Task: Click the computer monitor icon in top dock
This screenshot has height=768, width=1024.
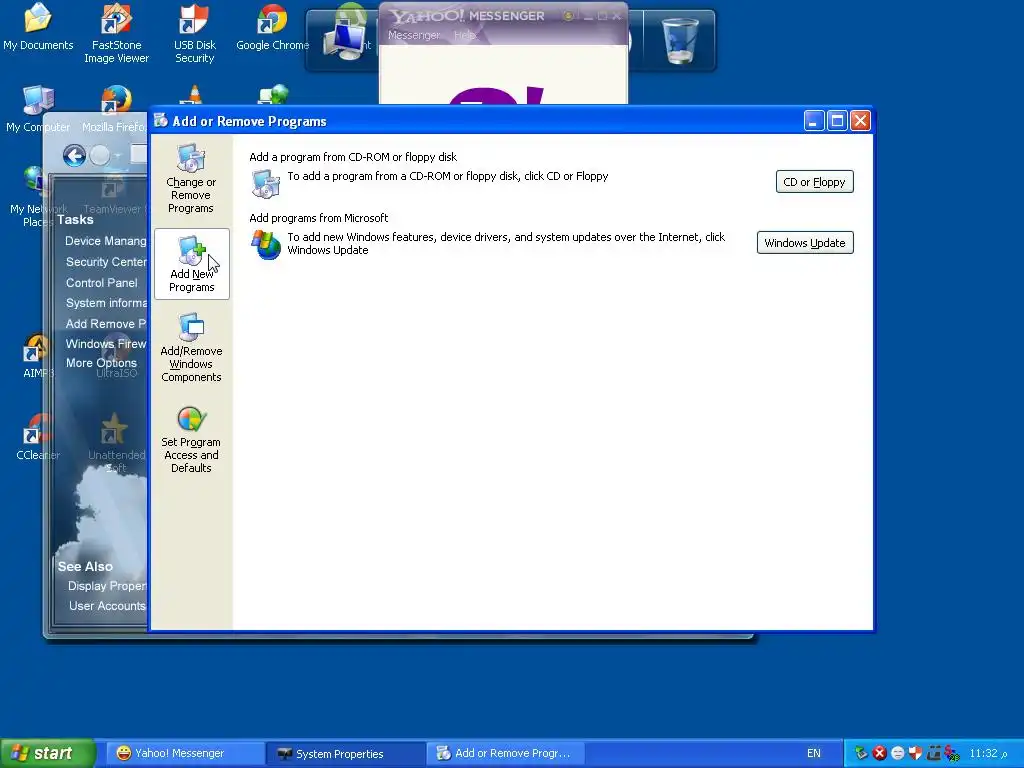Action: click(346, 39)
